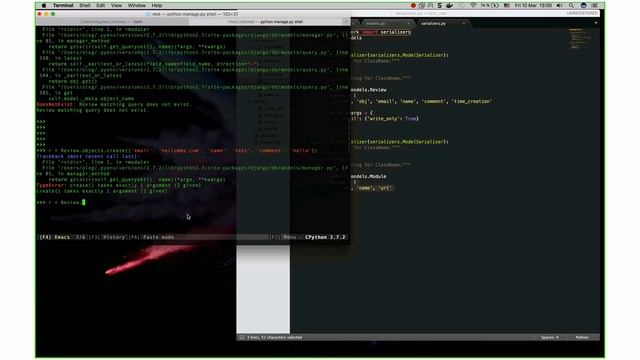
Task: Open Spotlight search magnifier
Action: pos(571,6)
